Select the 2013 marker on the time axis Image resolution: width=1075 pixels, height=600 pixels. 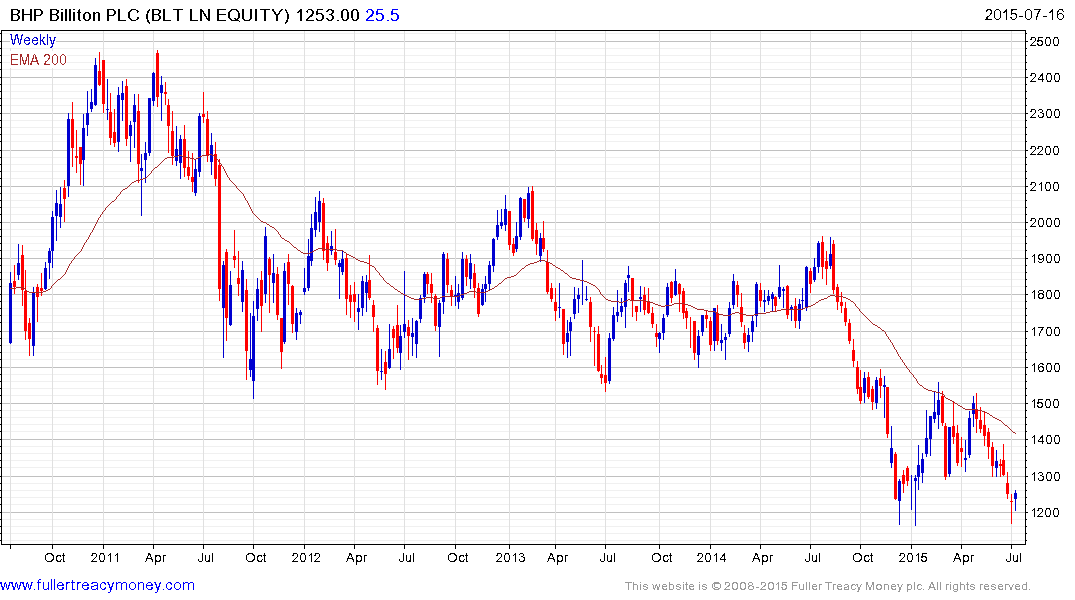point(510,557)
